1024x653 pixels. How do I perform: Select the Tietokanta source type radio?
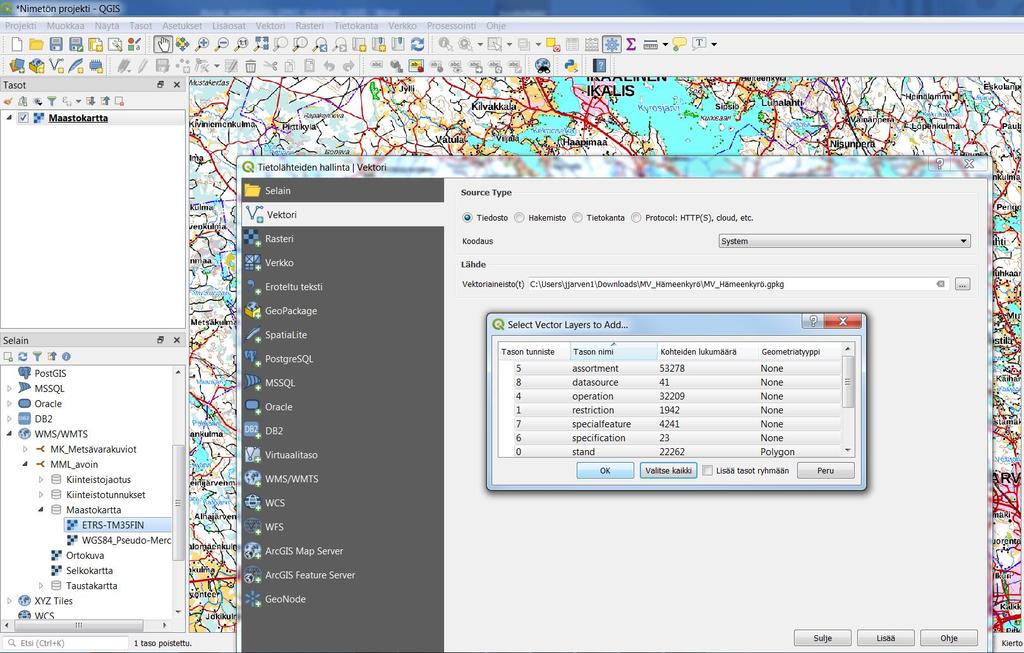(577, 218)
